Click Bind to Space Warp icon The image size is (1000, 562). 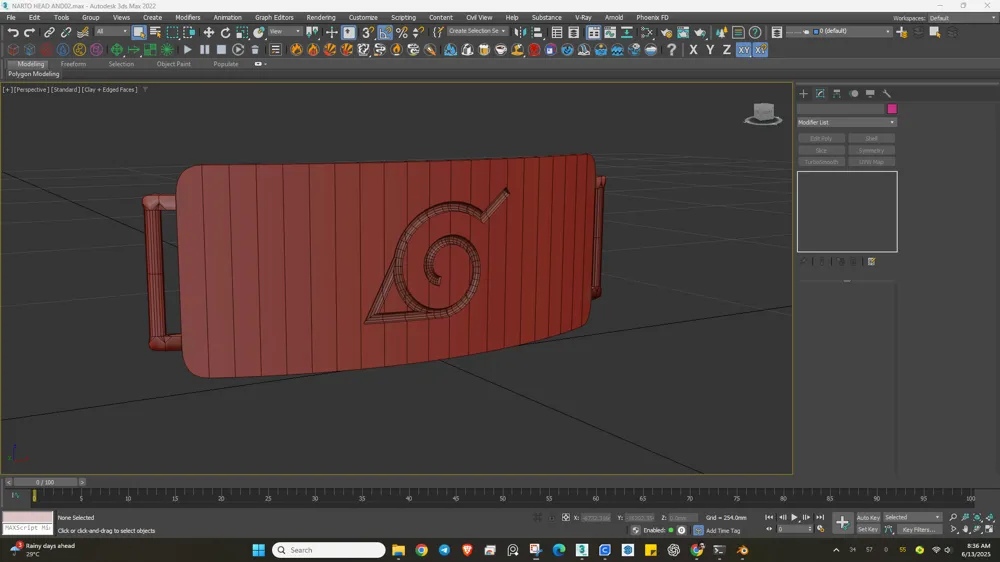pos(83,32)
